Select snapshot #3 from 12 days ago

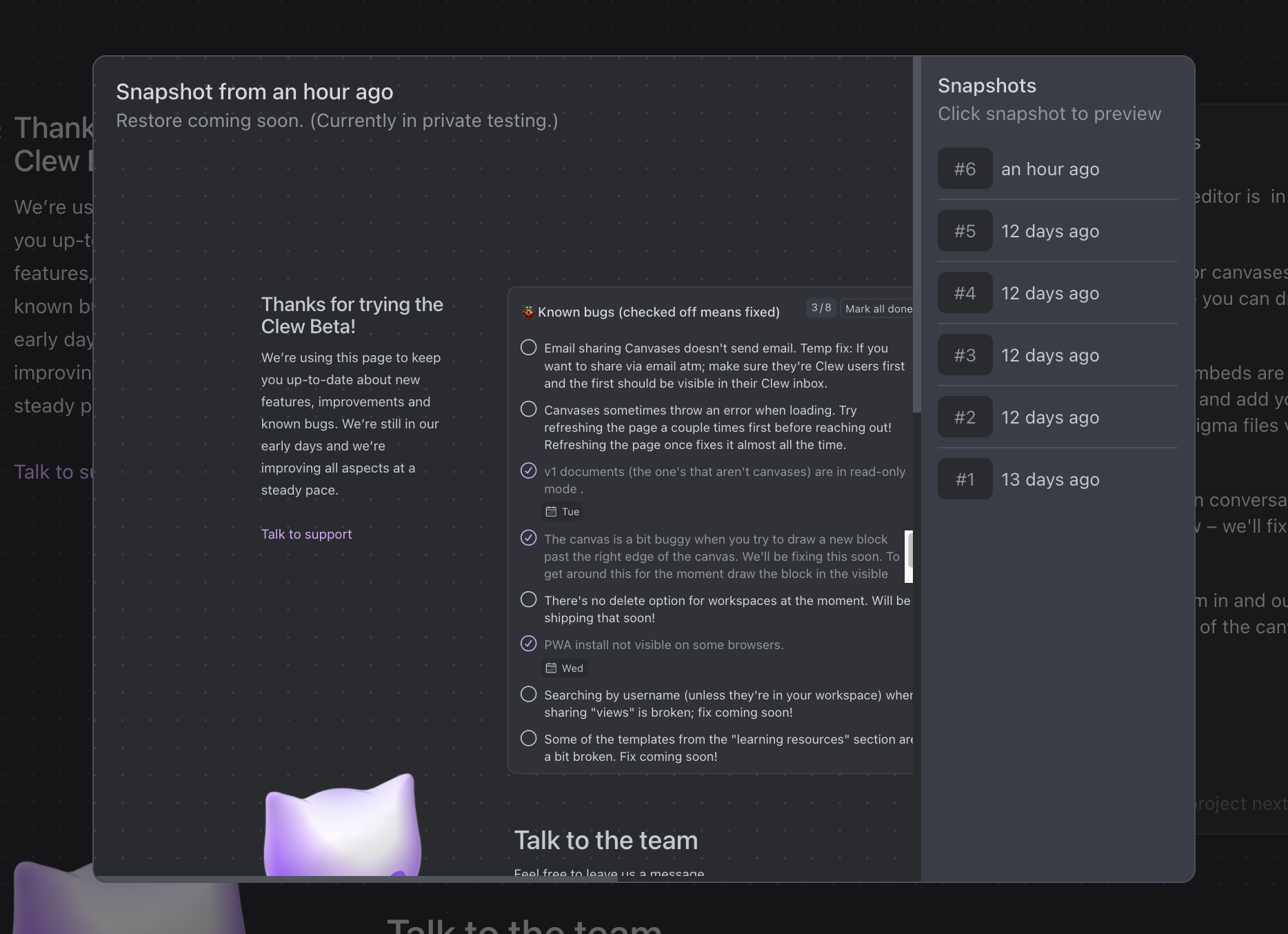[1057, 355]
